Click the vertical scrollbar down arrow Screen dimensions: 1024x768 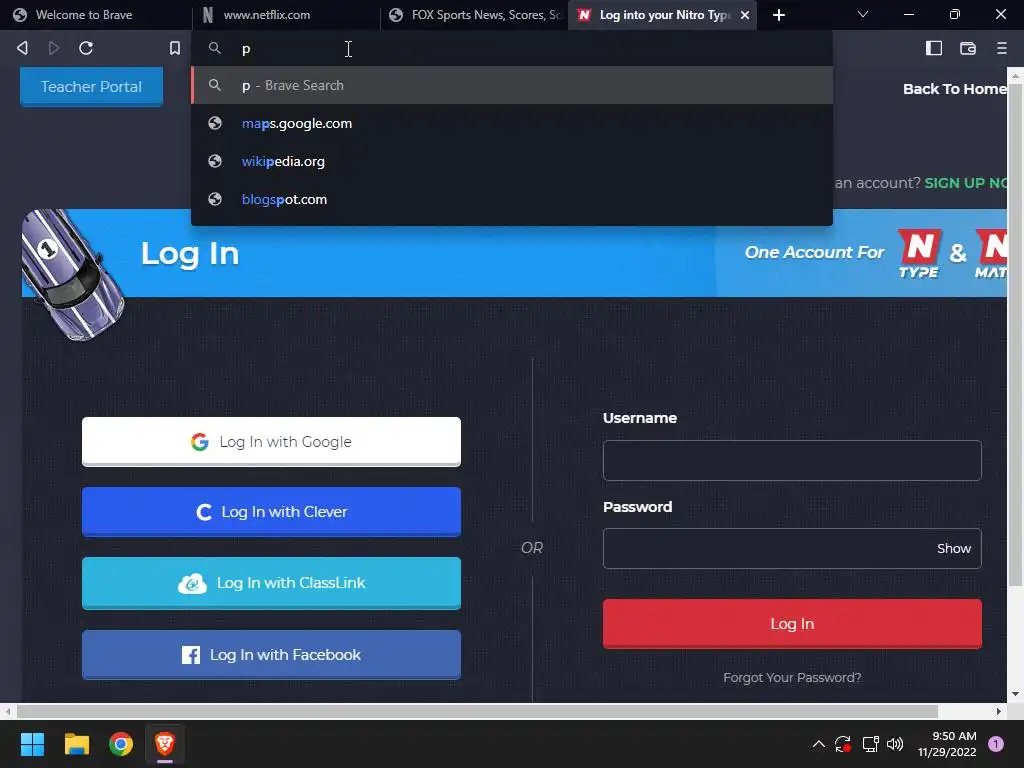click(1015, 694)
